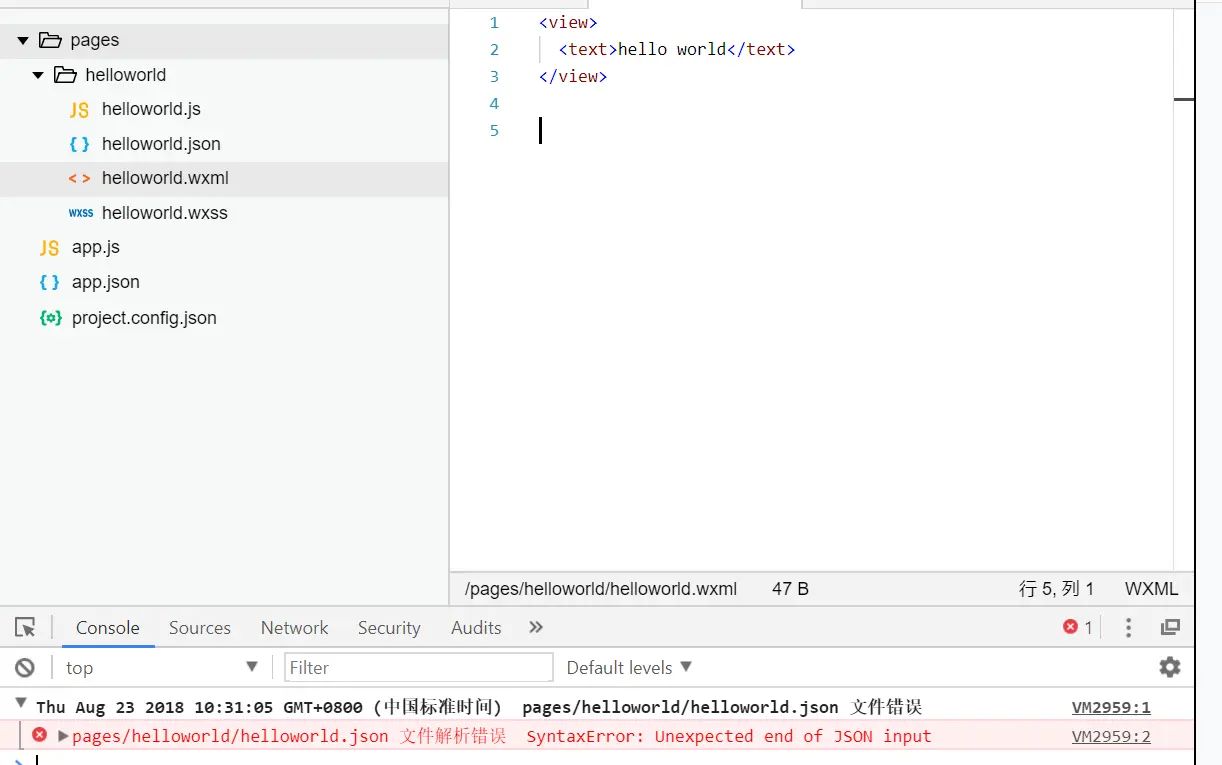The image size is (1222, 765).
Task: Click the braces icon of helloworld.json
Action: coord(79,144)
